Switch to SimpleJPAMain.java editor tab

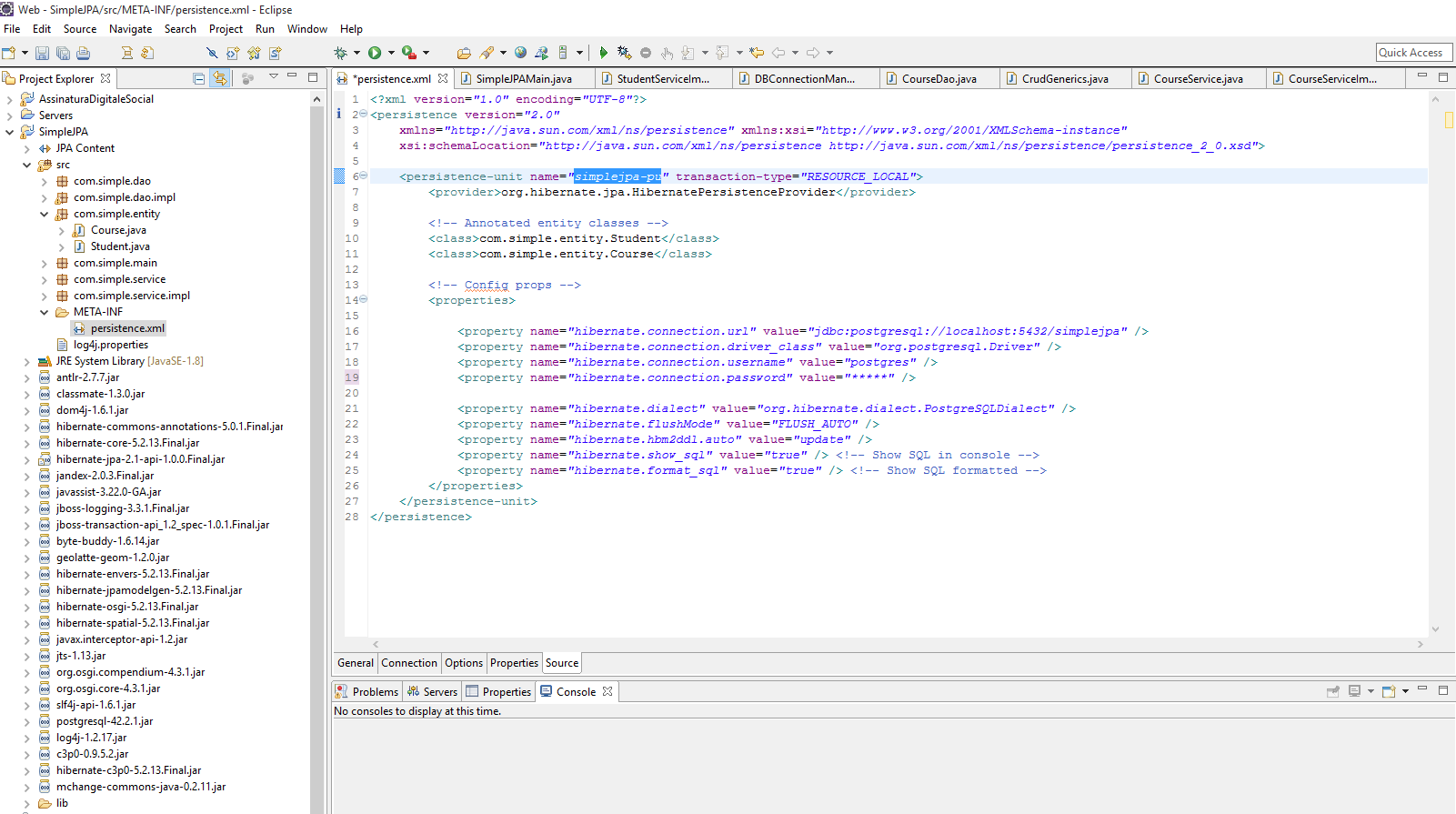pyautogui.click(x=523, y=79)
